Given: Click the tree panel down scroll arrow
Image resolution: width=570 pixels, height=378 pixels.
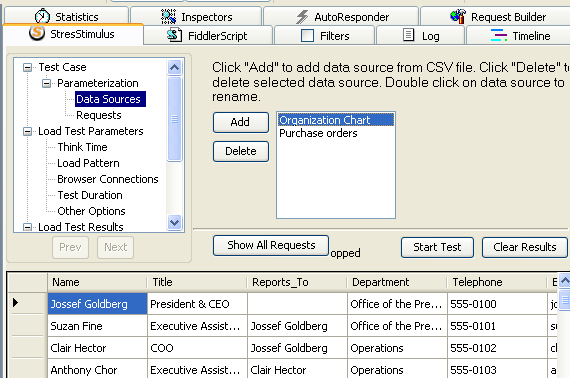Looking at the screenshot, I should [174, 222].
